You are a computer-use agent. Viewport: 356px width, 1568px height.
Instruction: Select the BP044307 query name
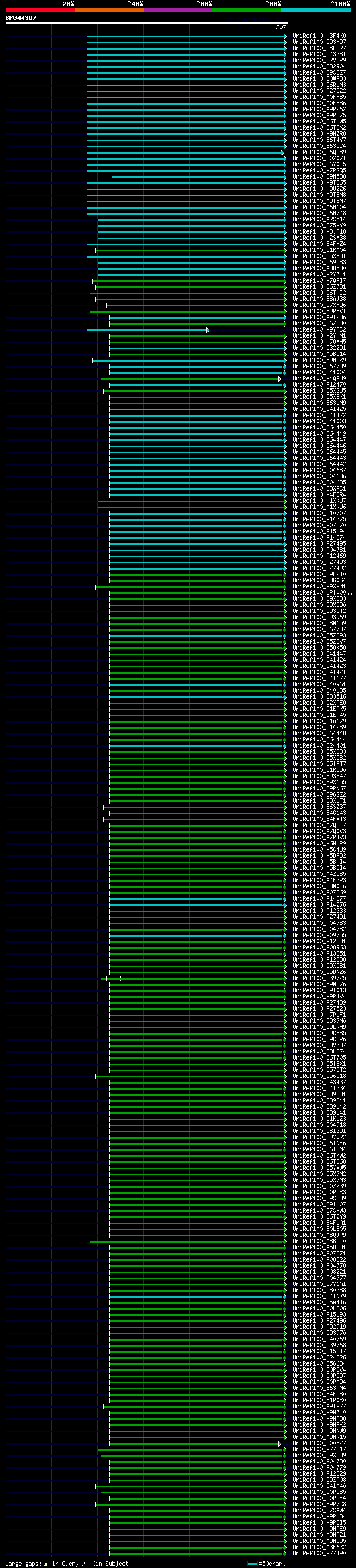(x=21, y=18)
